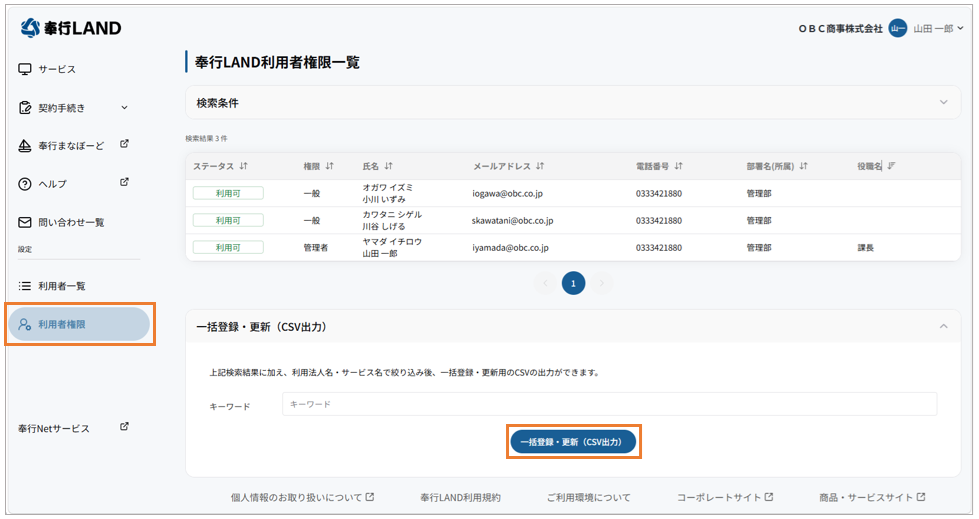Sort by ステータス column
Image resolution: width=979 pixels, height=519 pixels.
[x=244, y=166]
